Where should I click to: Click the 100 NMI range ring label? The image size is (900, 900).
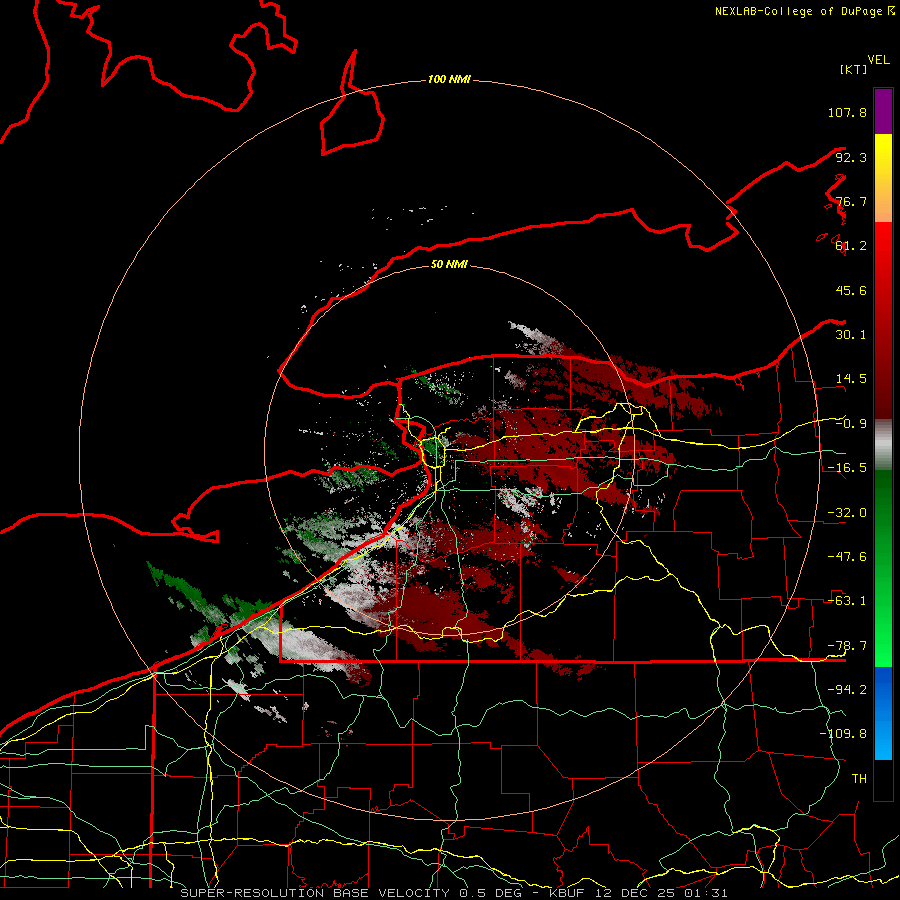(449, 79)
